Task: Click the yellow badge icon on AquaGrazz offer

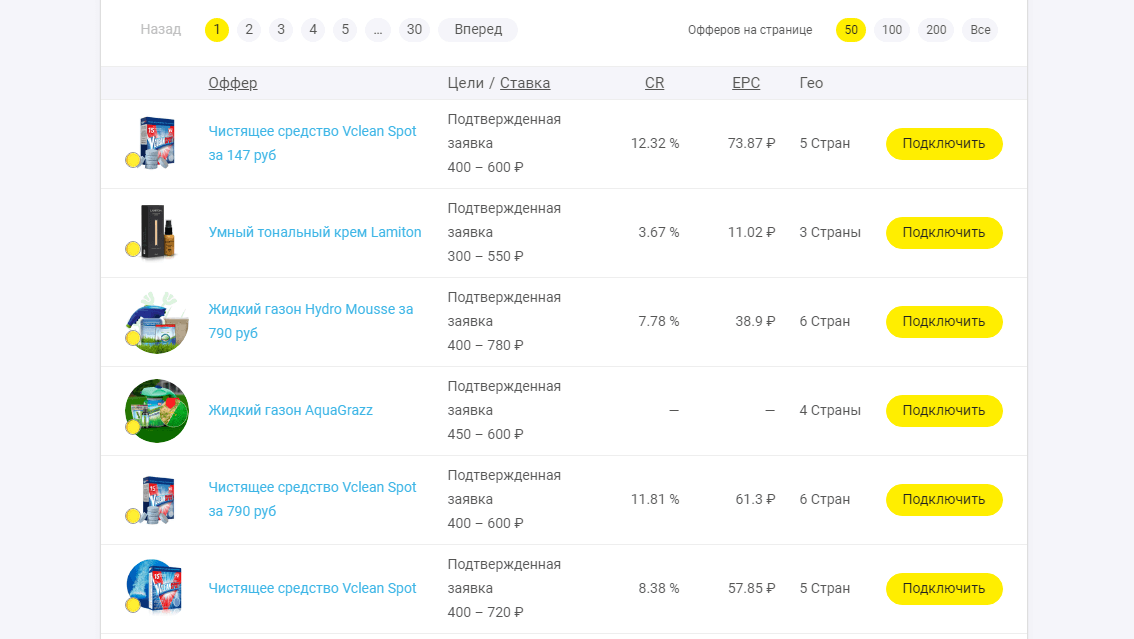Action: [x=133, y=427]
